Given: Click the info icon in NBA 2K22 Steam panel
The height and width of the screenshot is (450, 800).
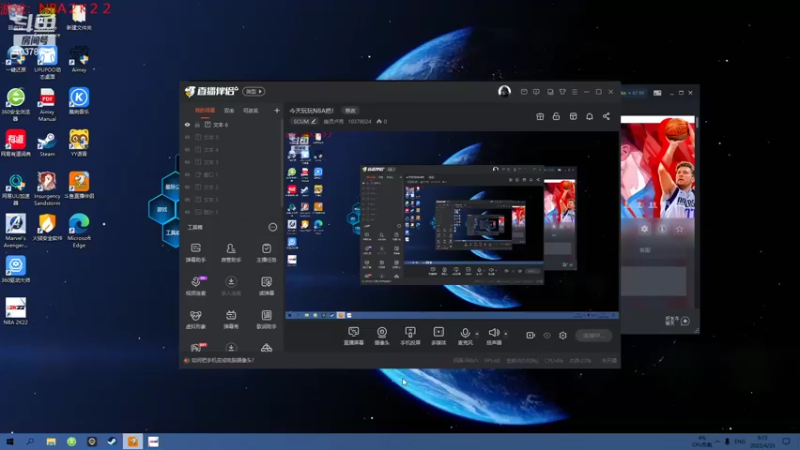Looking at the screenshot, I should coord(662,229).
